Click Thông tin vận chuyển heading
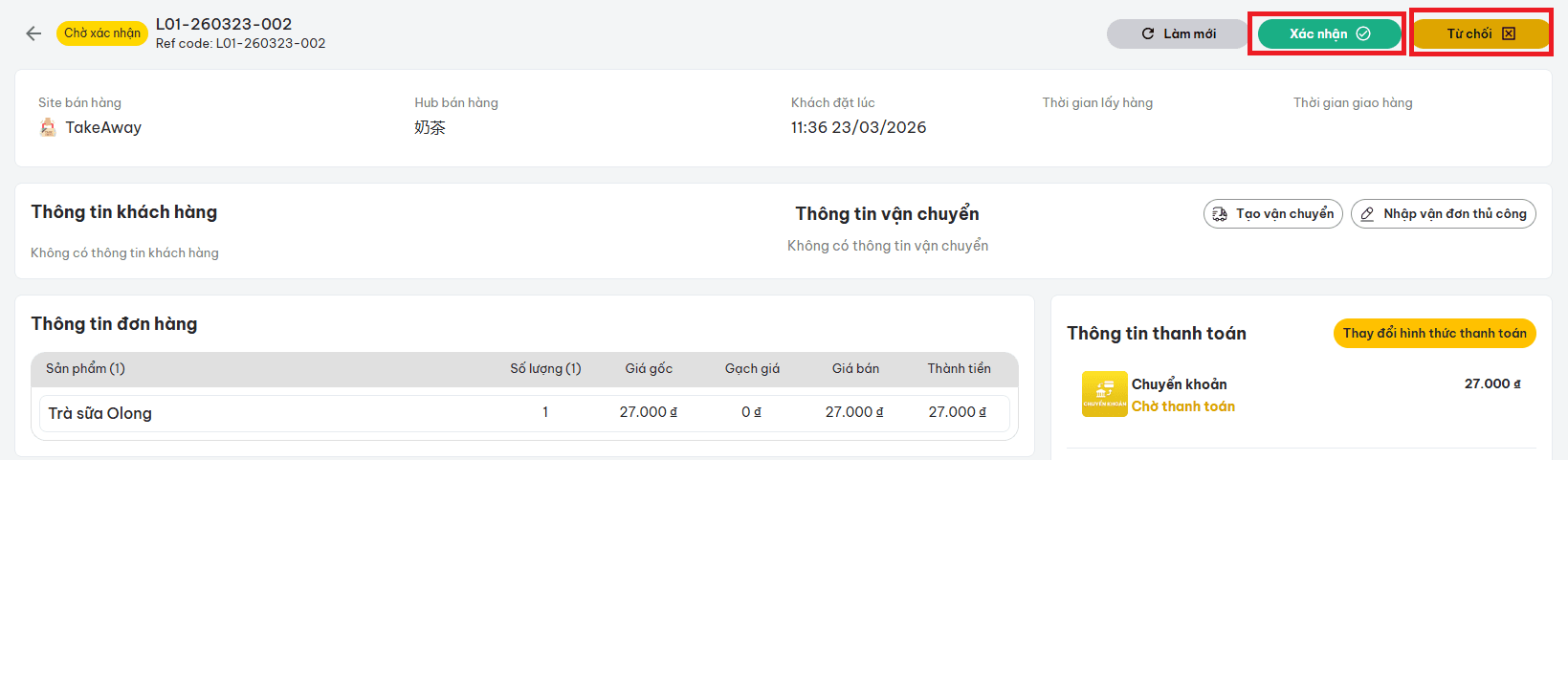Screen dimensions: 1568x679 (887, 214)
